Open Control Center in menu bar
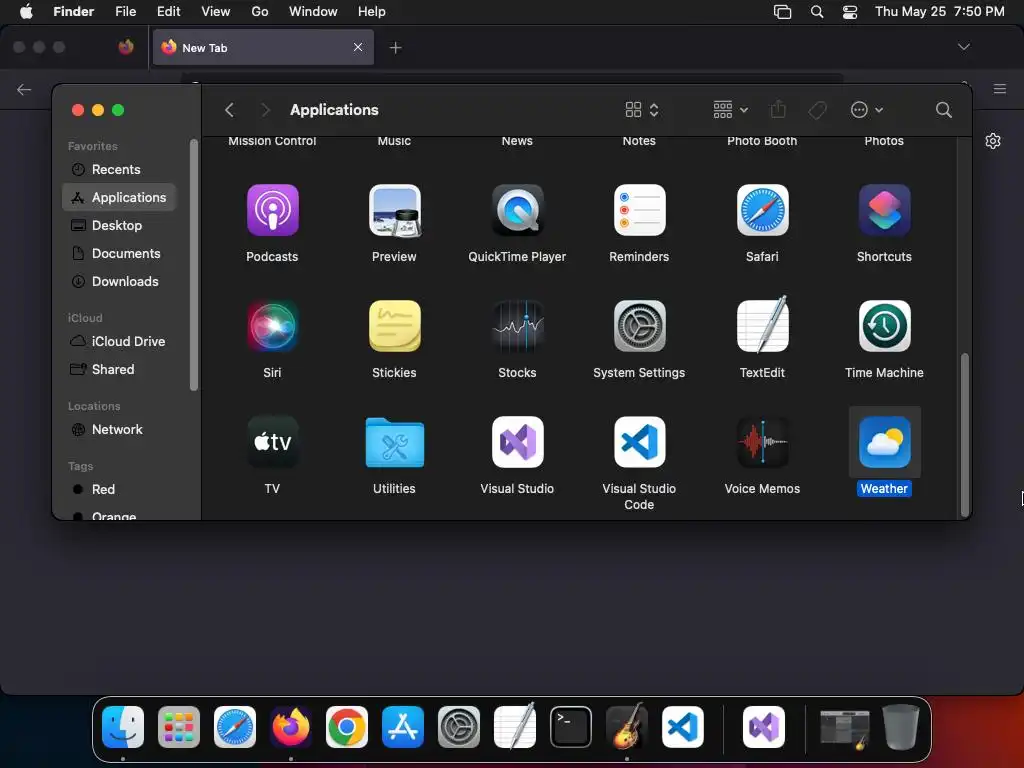Screen dimensions: 1024x768 point(850,12)
